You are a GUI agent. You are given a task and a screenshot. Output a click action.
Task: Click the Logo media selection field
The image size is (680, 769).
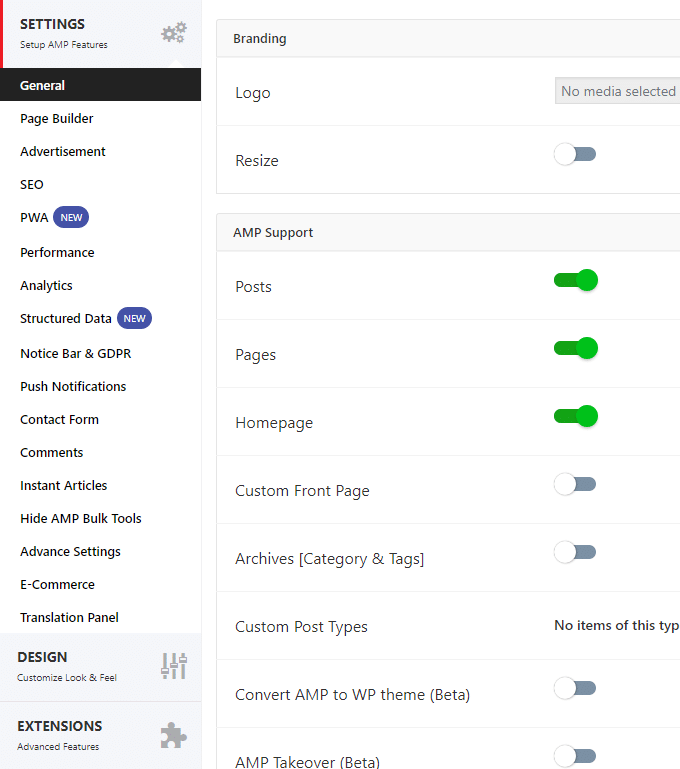(x=617, y=91)
